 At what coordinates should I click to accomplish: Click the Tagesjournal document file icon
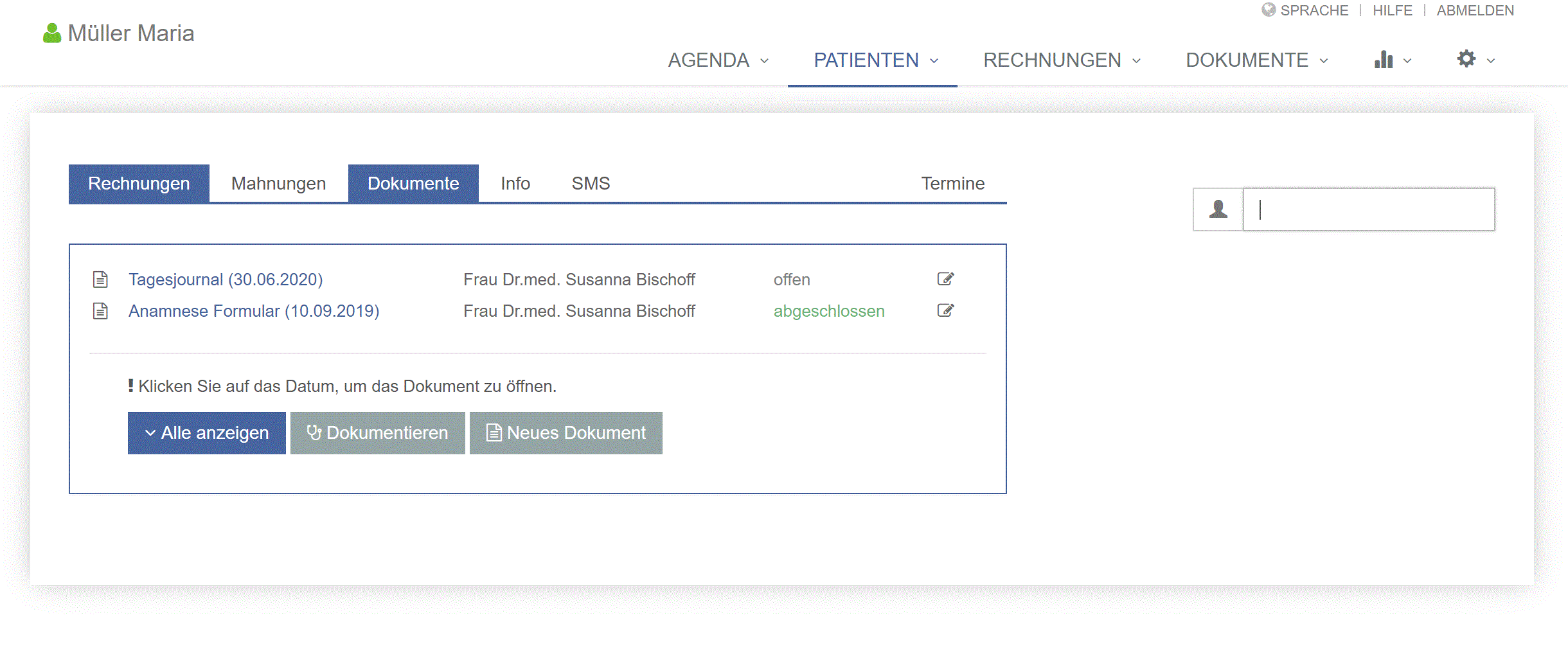point(100,280)
